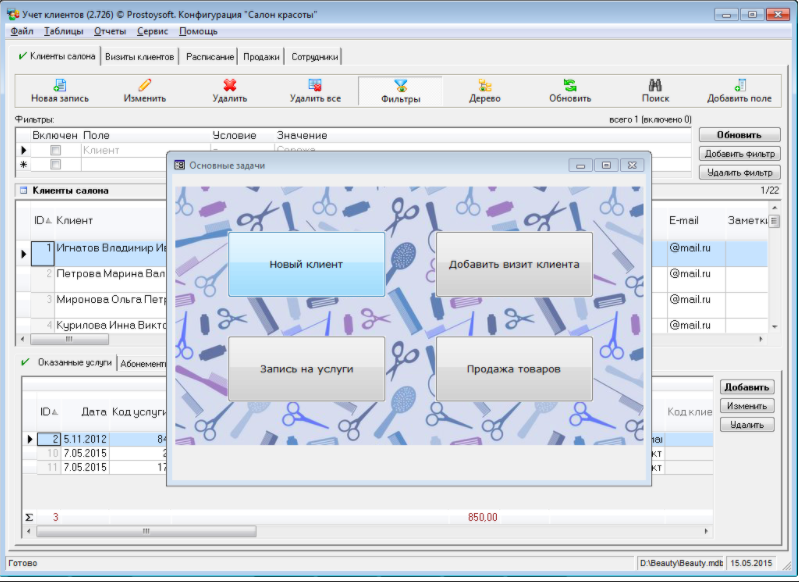Click the 15.05.2015 date in status bar

pyautogui.click(x=751, y=563)
